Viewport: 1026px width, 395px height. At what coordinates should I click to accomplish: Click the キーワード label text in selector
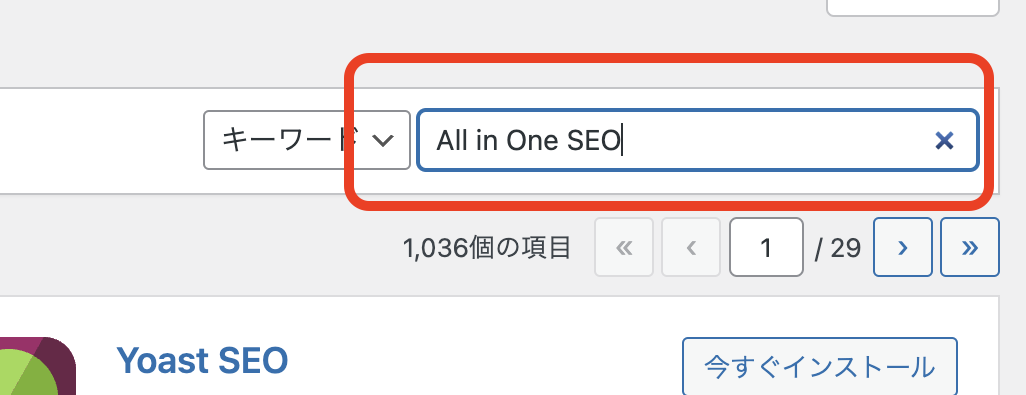(x=290, y=140)
